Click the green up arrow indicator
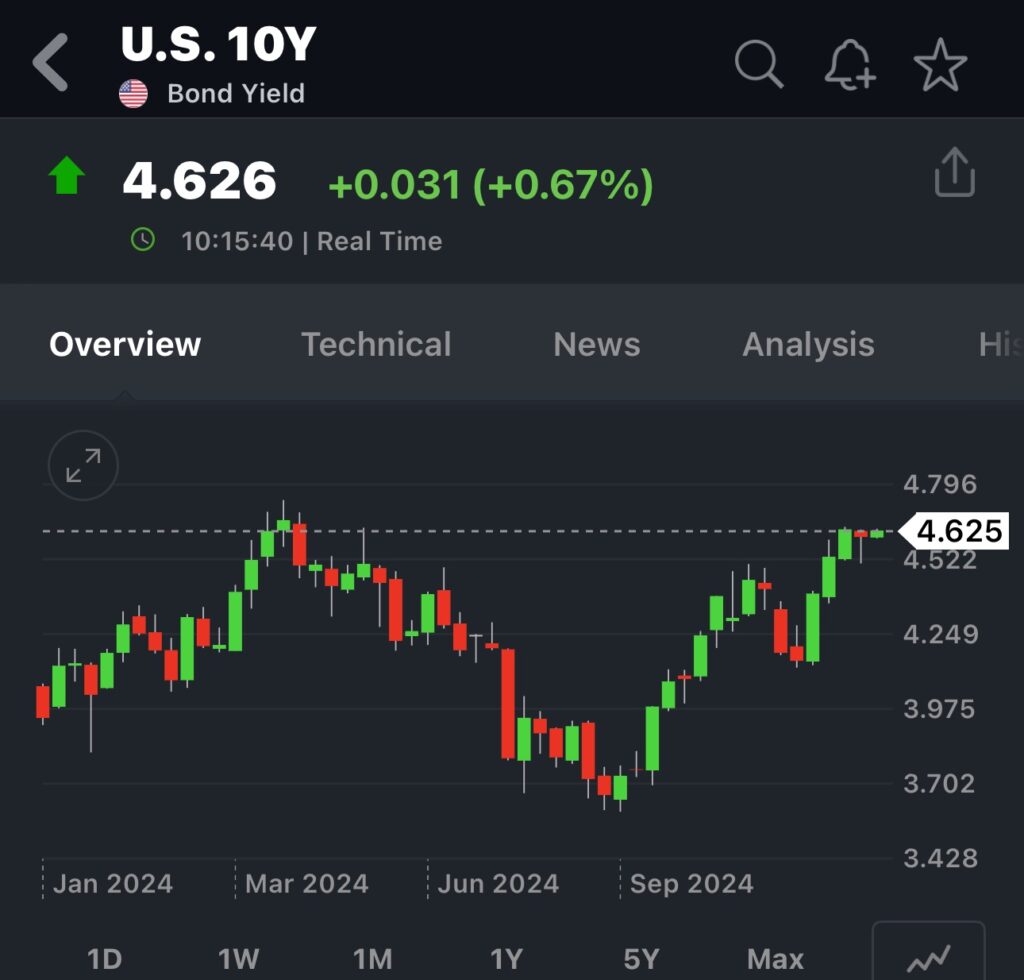1024x980 pixels. [67, 177]
